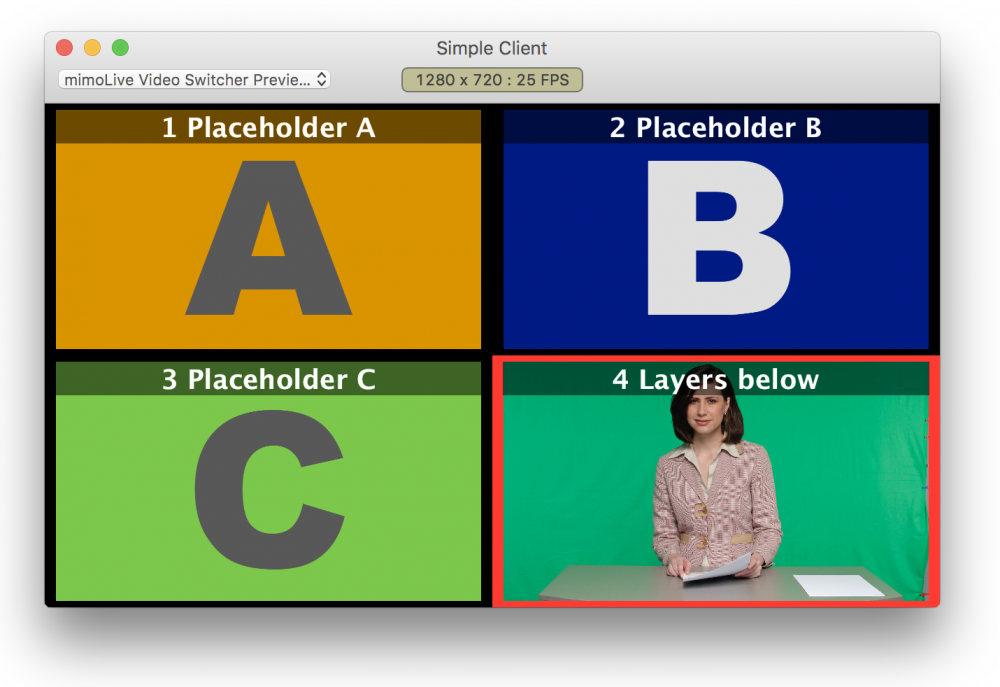Select the 4 Layers below video tile
The image size is (1000, 687).
click(x=716, y=482)
